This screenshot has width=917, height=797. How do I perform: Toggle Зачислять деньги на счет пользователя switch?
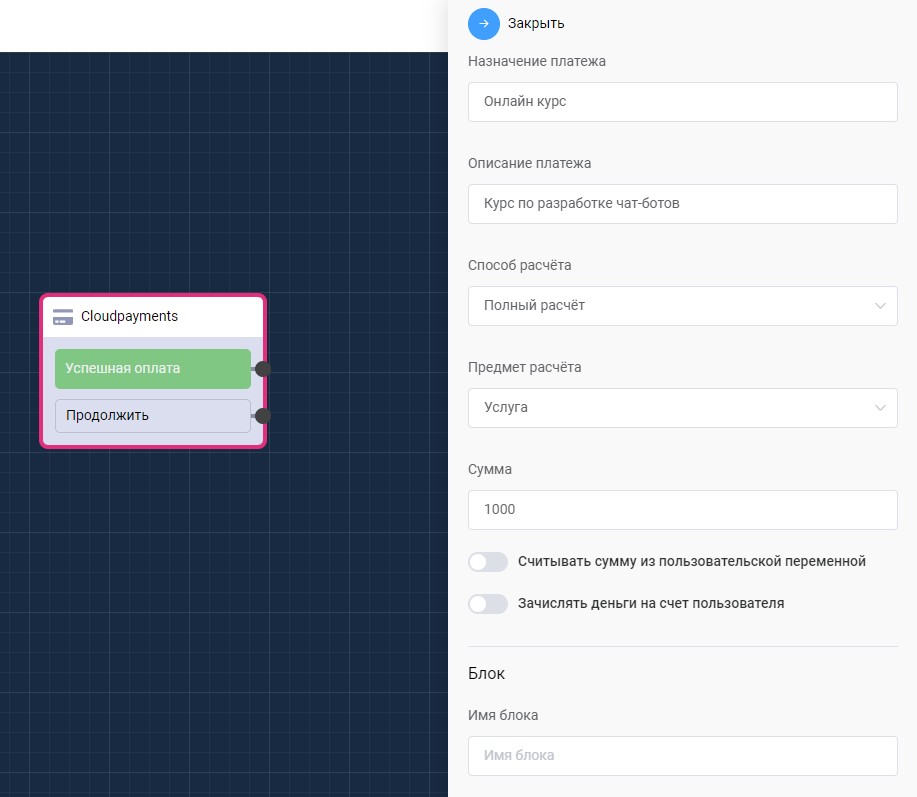point(488,604)
